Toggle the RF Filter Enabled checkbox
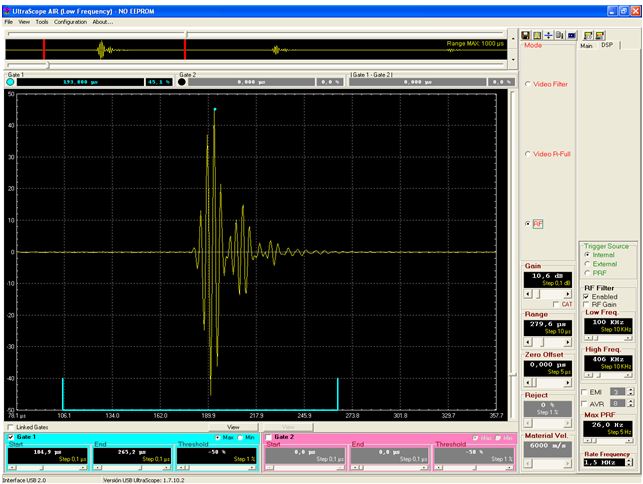This screenshot has width=643, height=484. coord(588,296)
